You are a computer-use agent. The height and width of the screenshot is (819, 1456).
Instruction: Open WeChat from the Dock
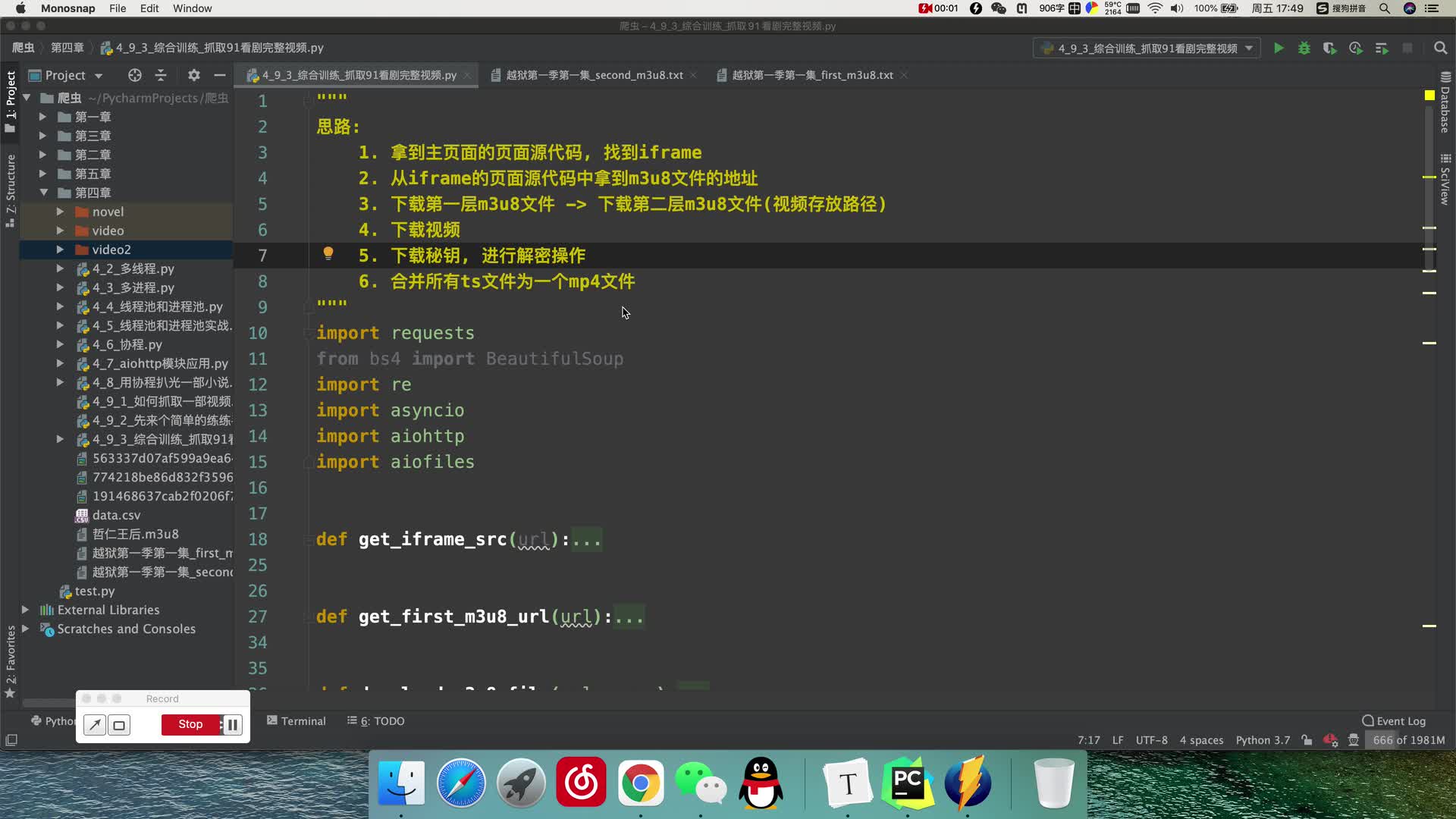pos(701,783)
